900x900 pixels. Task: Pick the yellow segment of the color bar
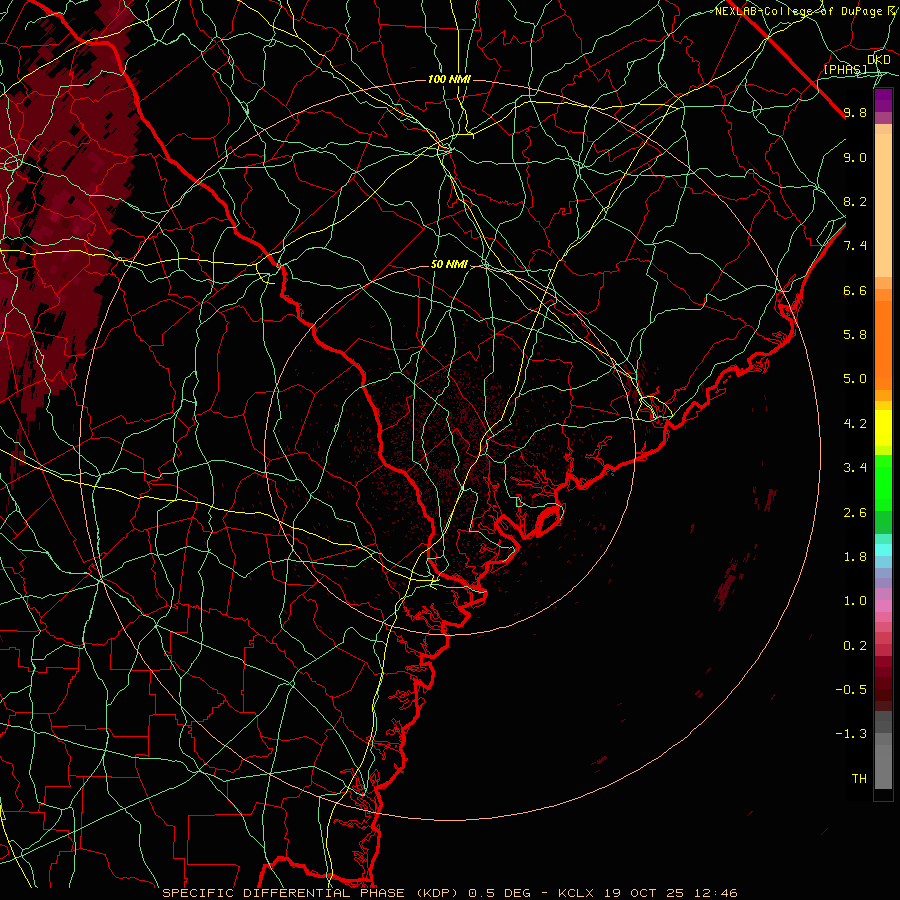tap(883, 428)
